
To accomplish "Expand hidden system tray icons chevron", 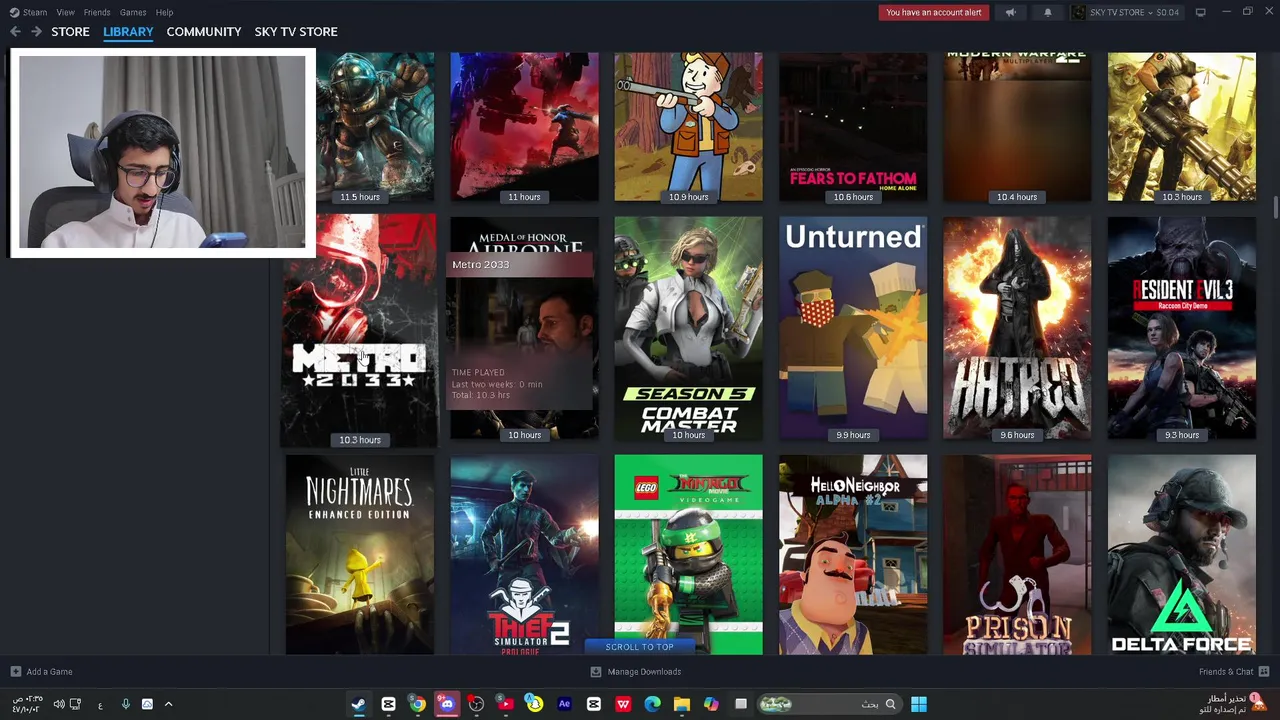I will click(168, 704).
